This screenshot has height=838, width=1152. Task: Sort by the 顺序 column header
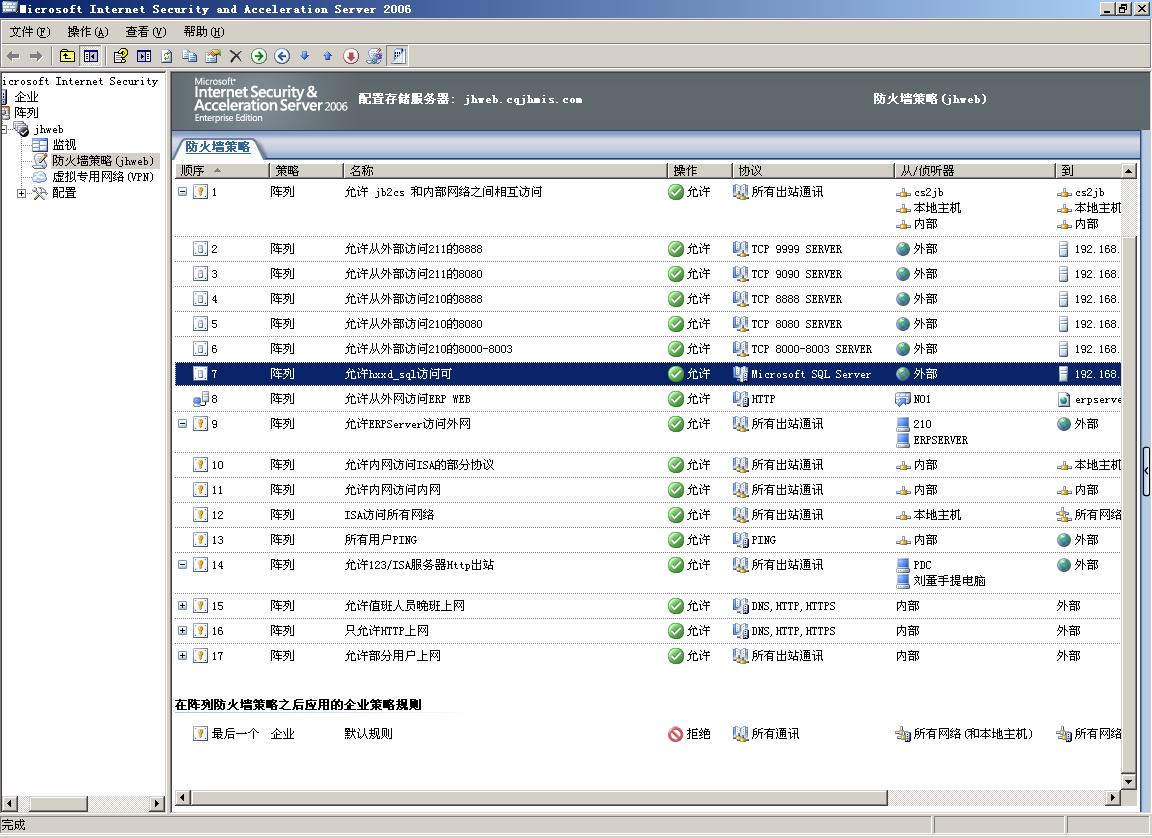click(x=222, y=170)
